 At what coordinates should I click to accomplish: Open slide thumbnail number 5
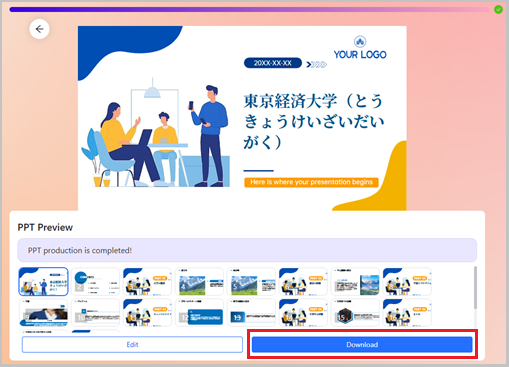pyautogui.click(x=251, y=282)
